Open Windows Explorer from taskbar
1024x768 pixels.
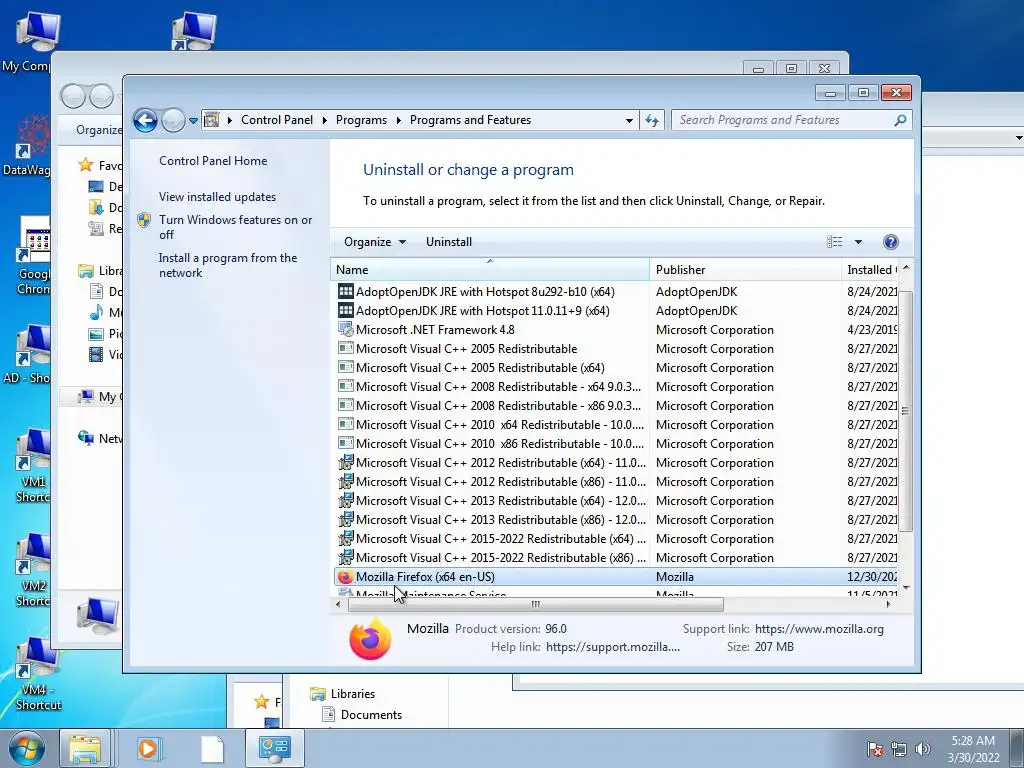click(x=86, y=748)
